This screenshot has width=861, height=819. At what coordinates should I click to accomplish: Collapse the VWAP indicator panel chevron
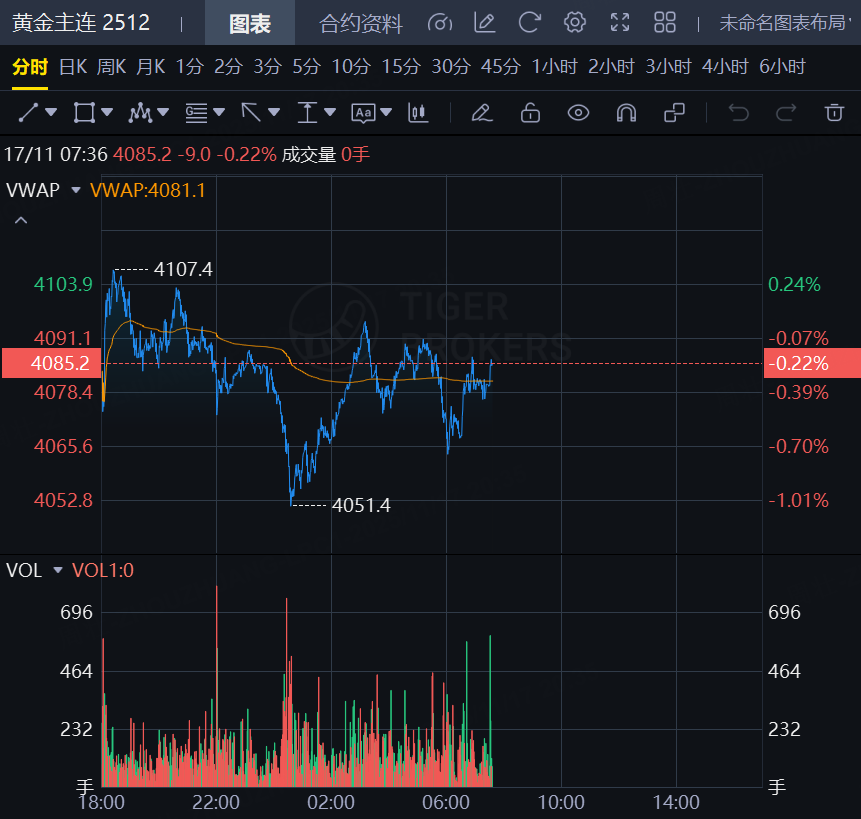[21, 220]
